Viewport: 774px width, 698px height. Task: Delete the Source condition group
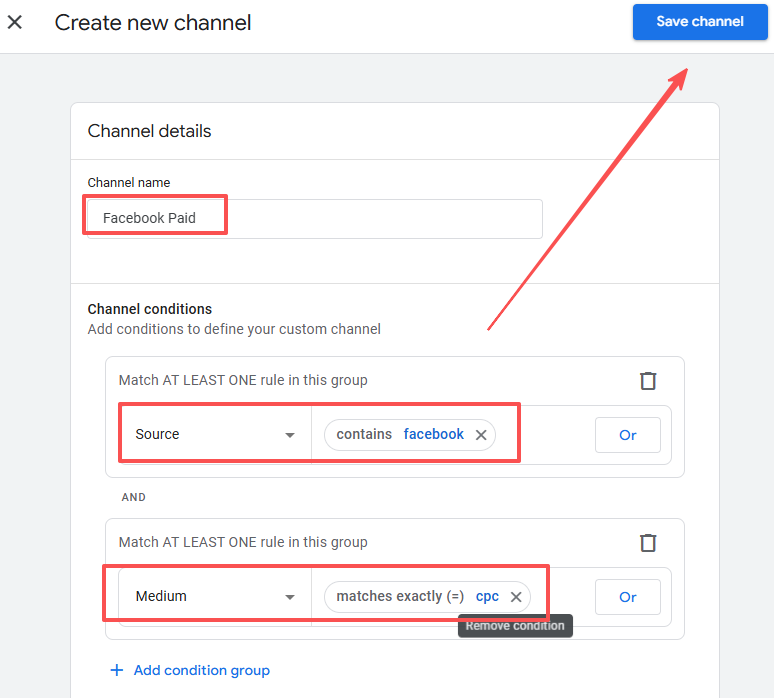pos(648,380)
